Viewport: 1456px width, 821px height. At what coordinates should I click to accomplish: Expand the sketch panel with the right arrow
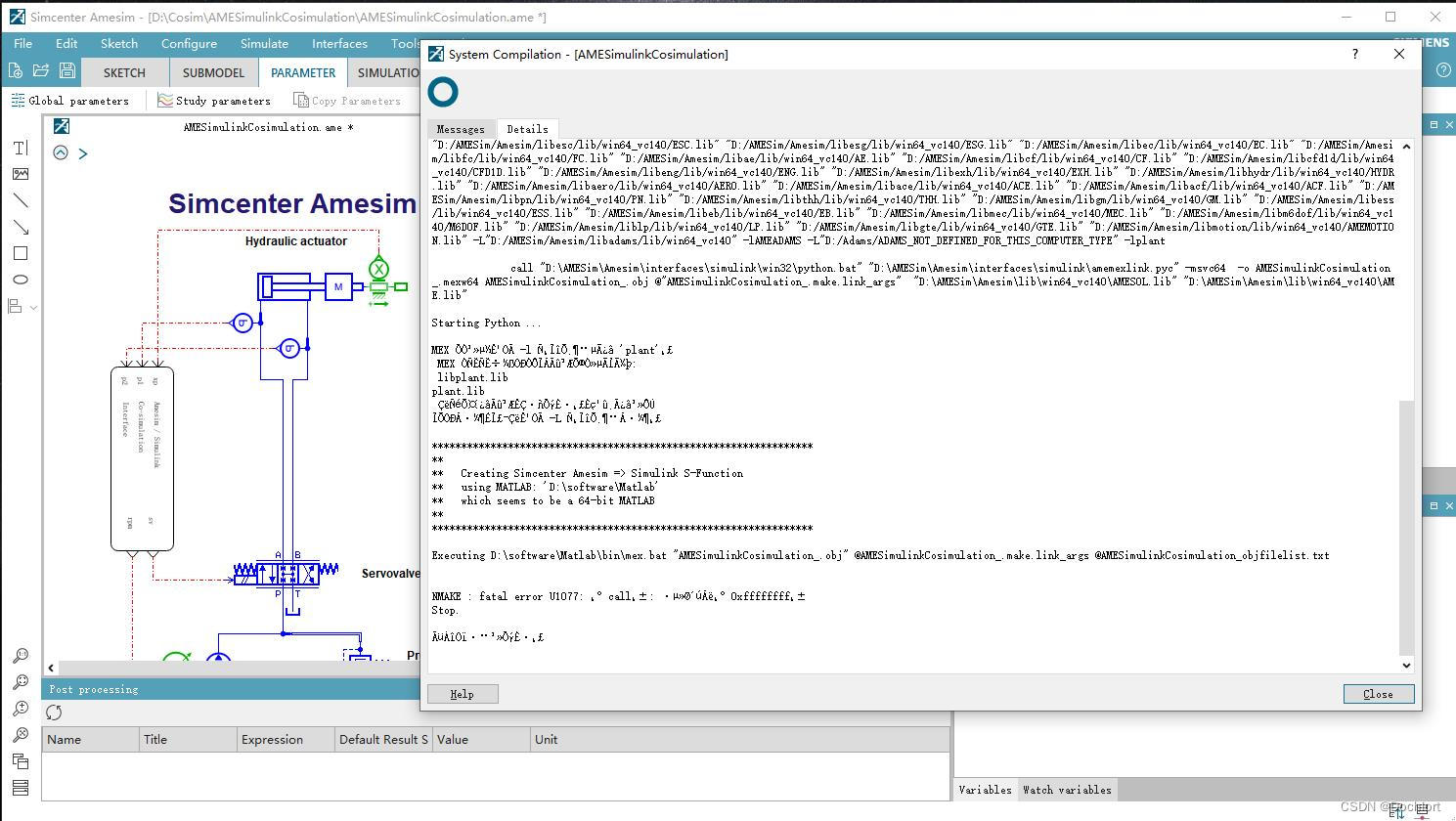(x=83, y=152)
